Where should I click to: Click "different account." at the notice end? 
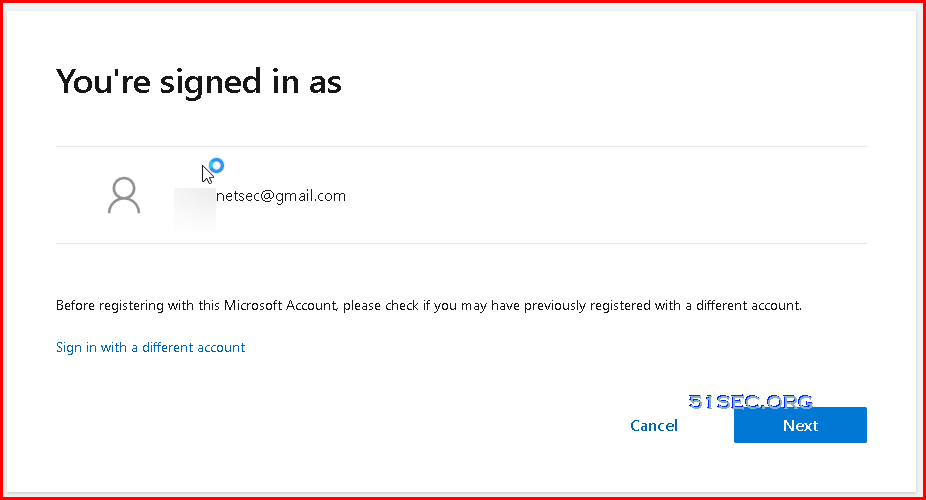coord(749,306)
